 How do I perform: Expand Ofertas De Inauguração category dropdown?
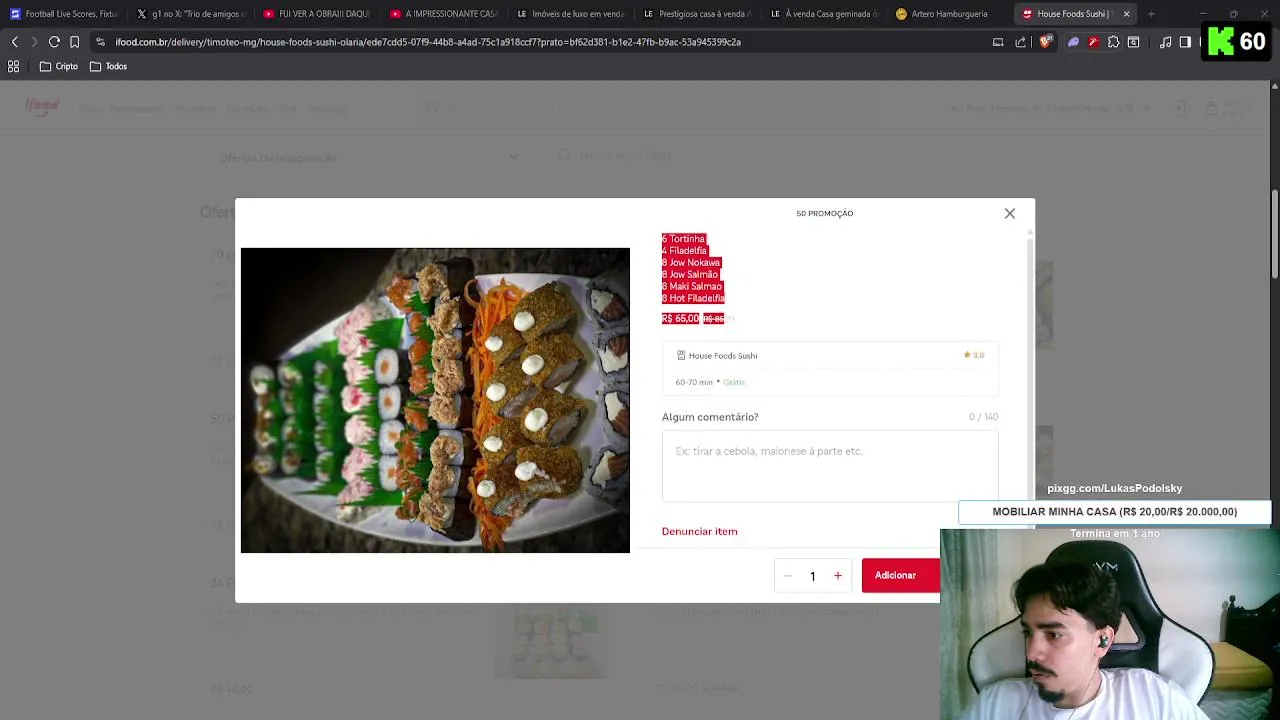(x=370, y=157)
